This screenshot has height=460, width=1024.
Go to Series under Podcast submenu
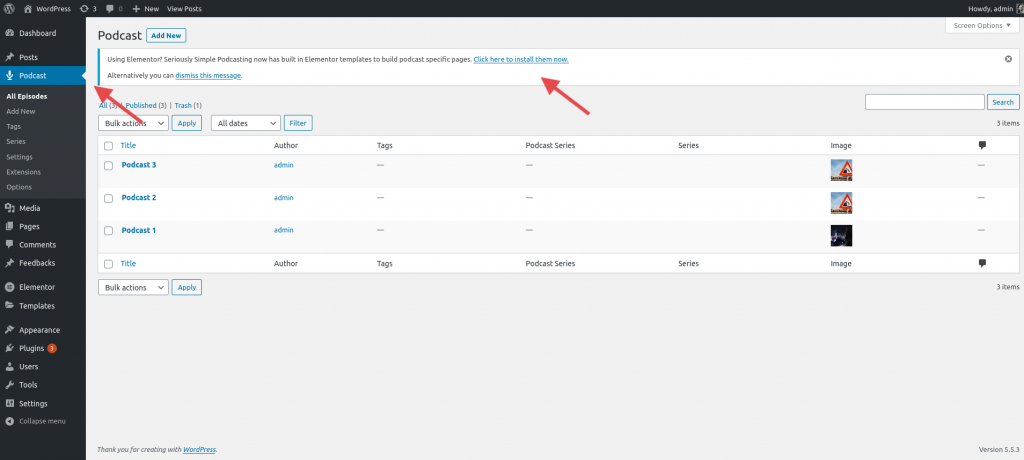tap(16, 141)
